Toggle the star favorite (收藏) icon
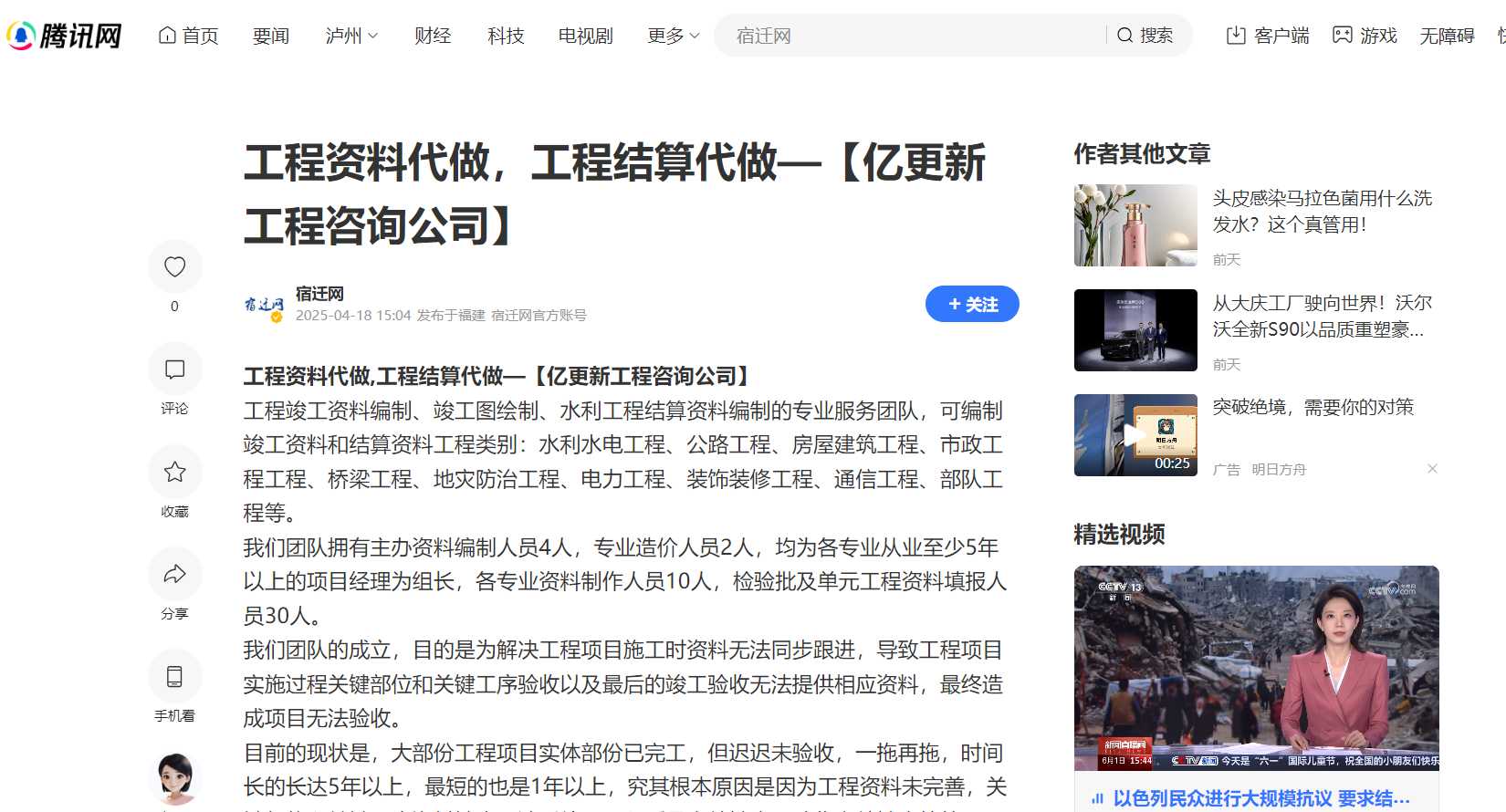The image size is (1506, 812). pyautogui.click(x=174, y=472)
